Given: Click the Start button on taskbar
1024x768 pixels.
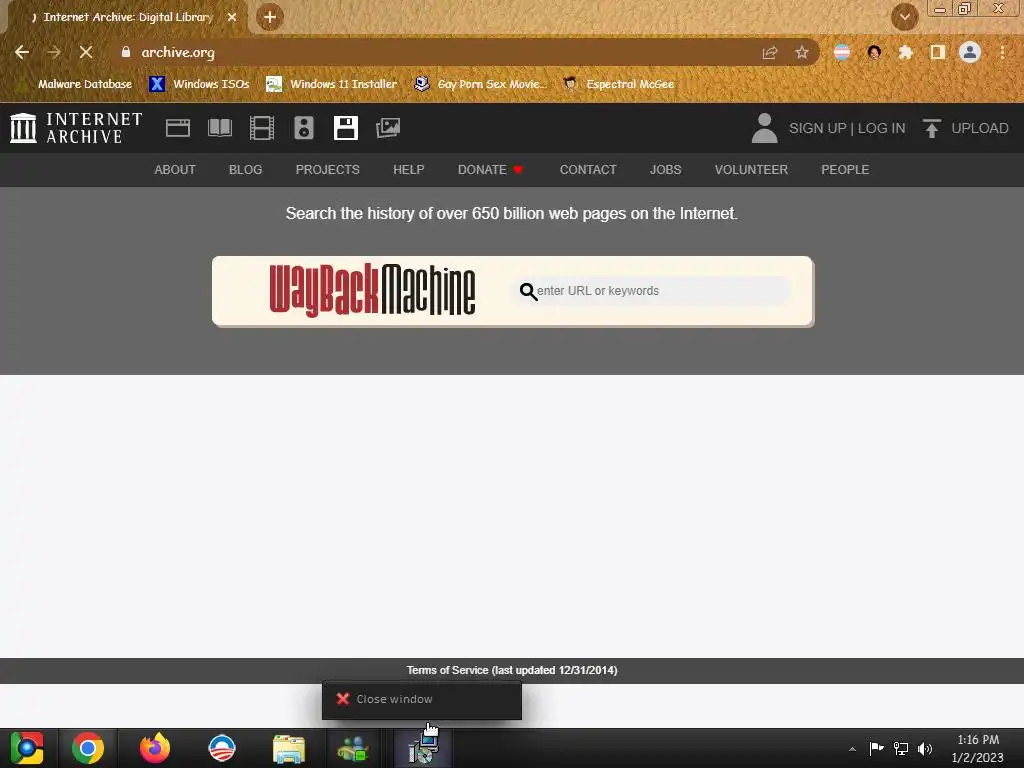Looking at the screenshot, I should pos(27,748).
